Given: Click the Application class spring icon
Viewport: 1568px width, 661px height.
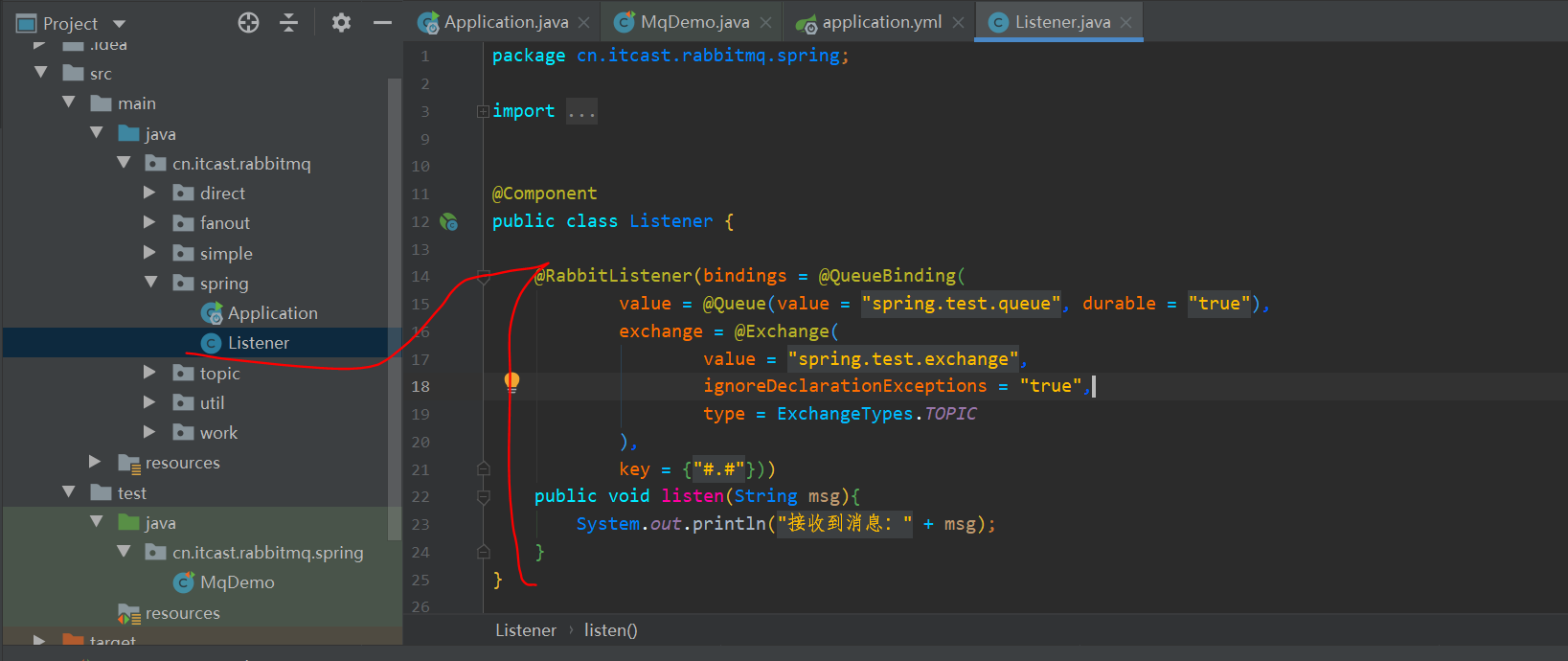Looking at the screenshot, I should coord(212,313).
